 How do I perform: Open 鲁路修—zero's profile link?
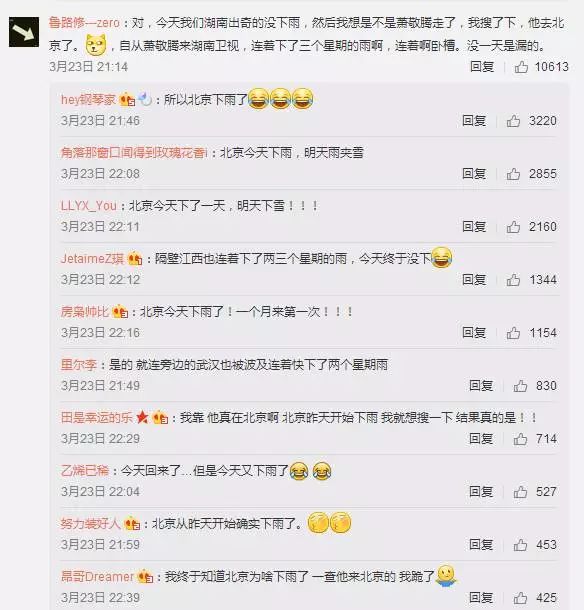point(84,23)
